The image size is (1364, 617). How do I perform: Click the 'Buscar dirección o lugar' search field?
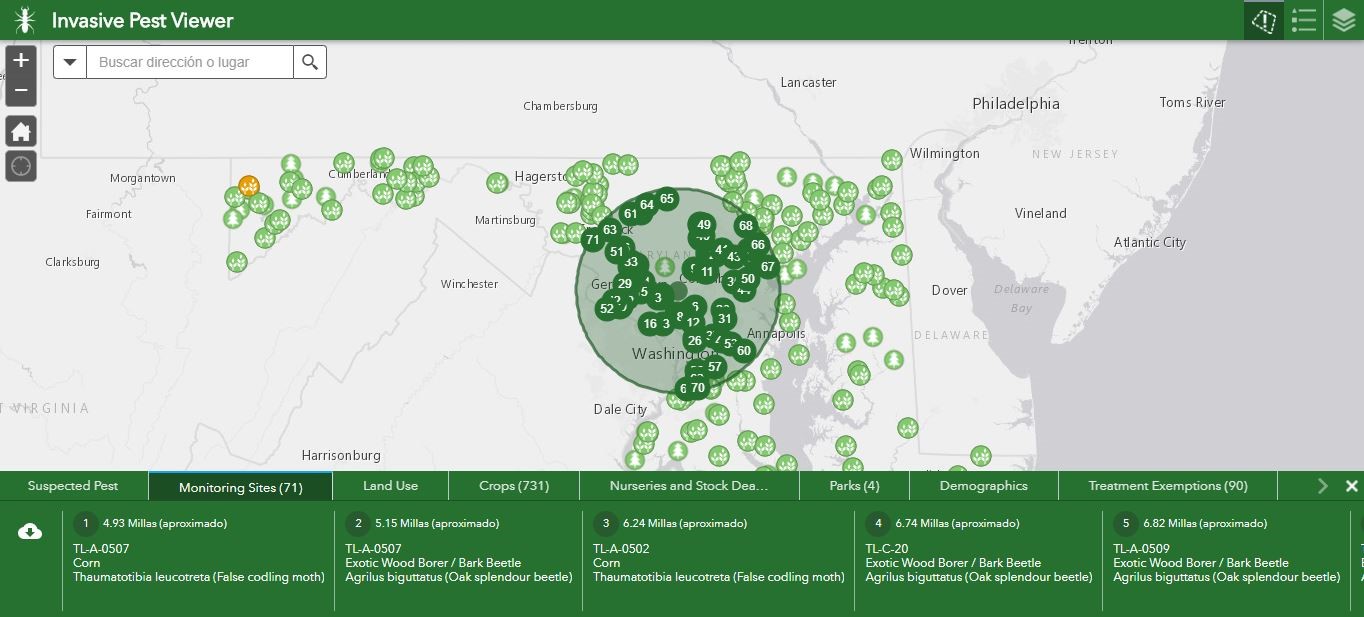click(x=190, y=62)
